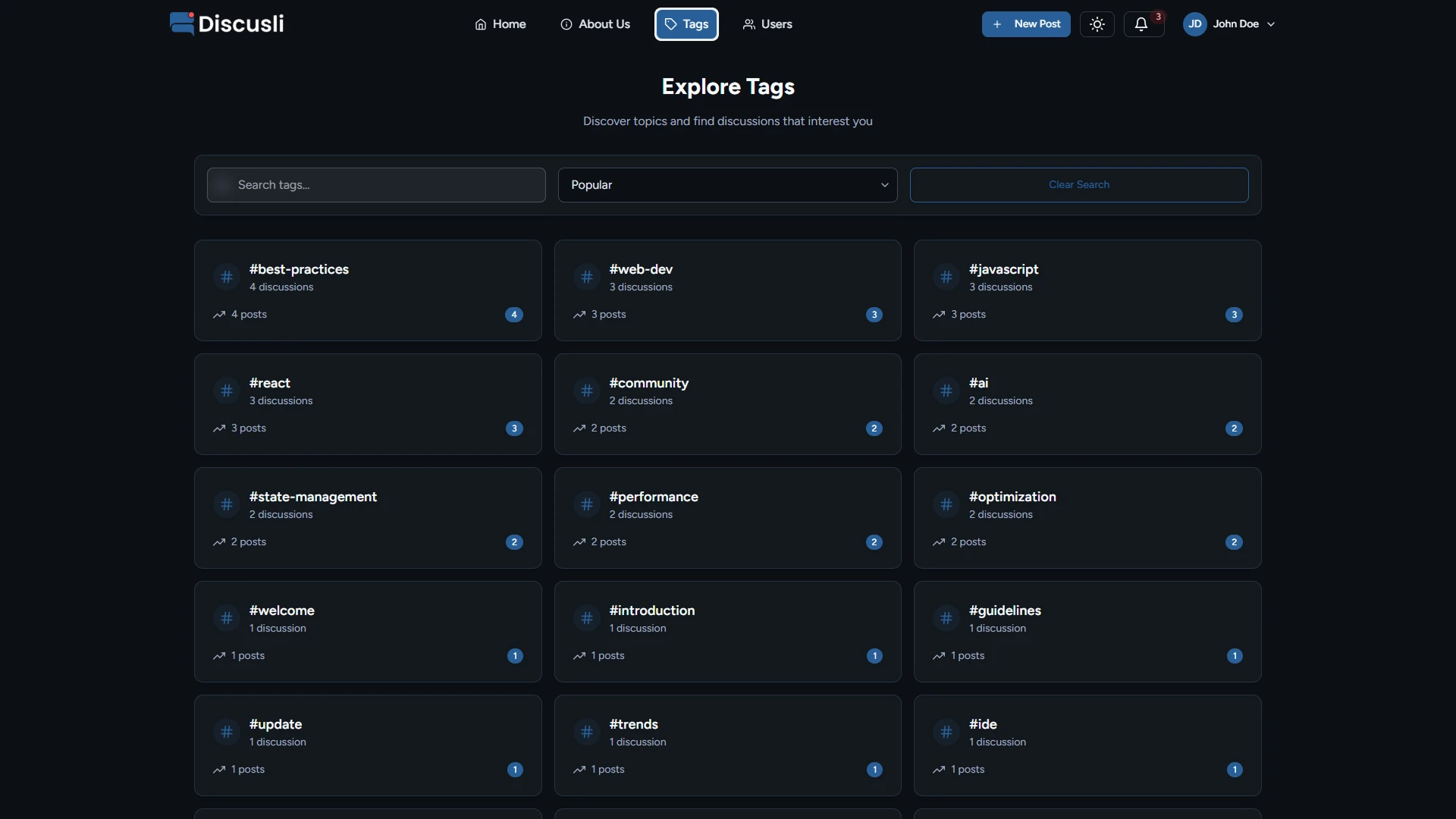Focus the Search tags input field
The image size is (1456, 819).
coord(376,185)
